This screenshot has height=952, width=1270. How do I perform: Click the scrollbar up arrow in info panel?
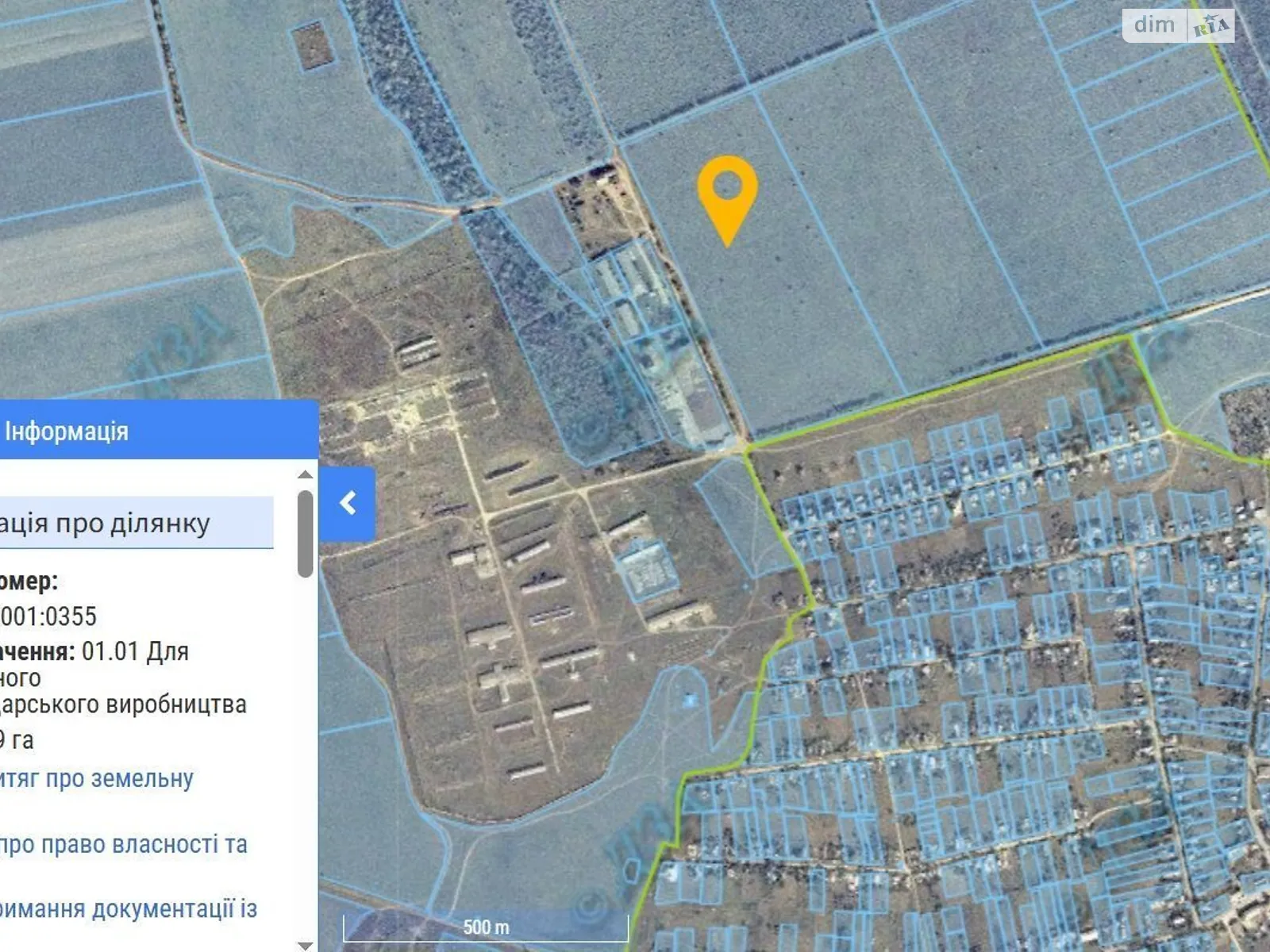coord(306,474)
